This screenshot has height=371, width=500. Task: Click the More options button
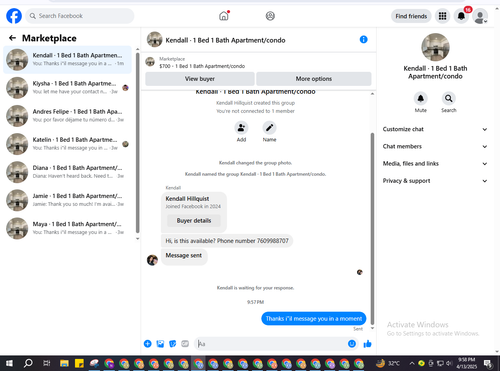[314, 79]
